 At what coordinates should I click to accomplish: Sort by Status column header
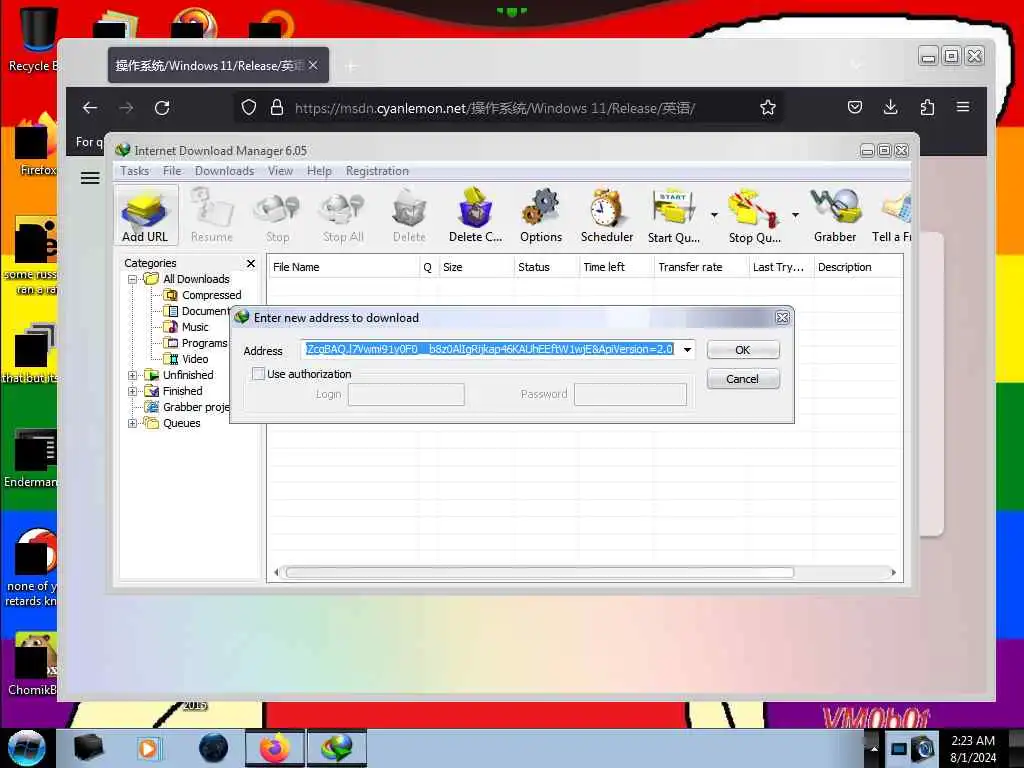(546, 267)
